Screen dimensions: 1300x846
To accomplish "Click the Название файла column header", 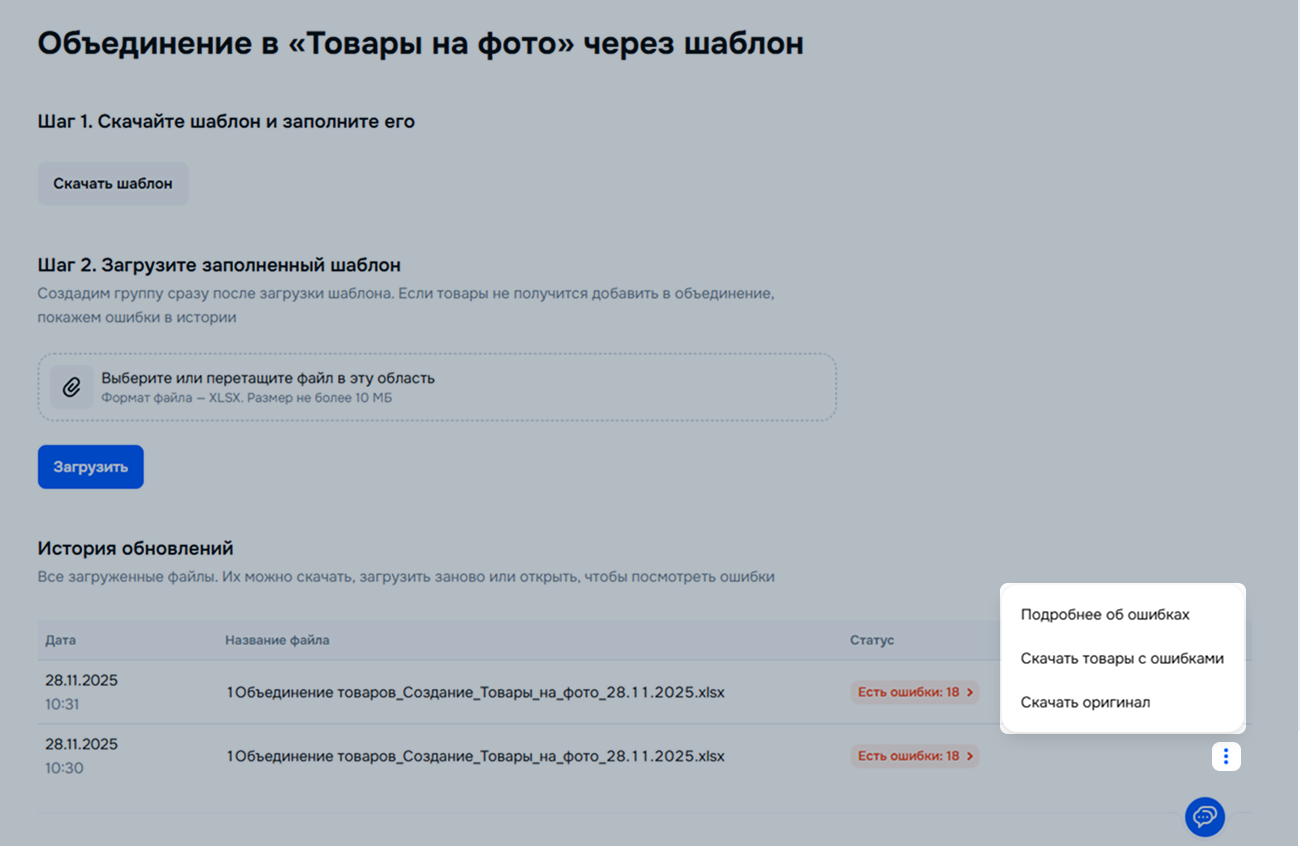I will point(277,640).
